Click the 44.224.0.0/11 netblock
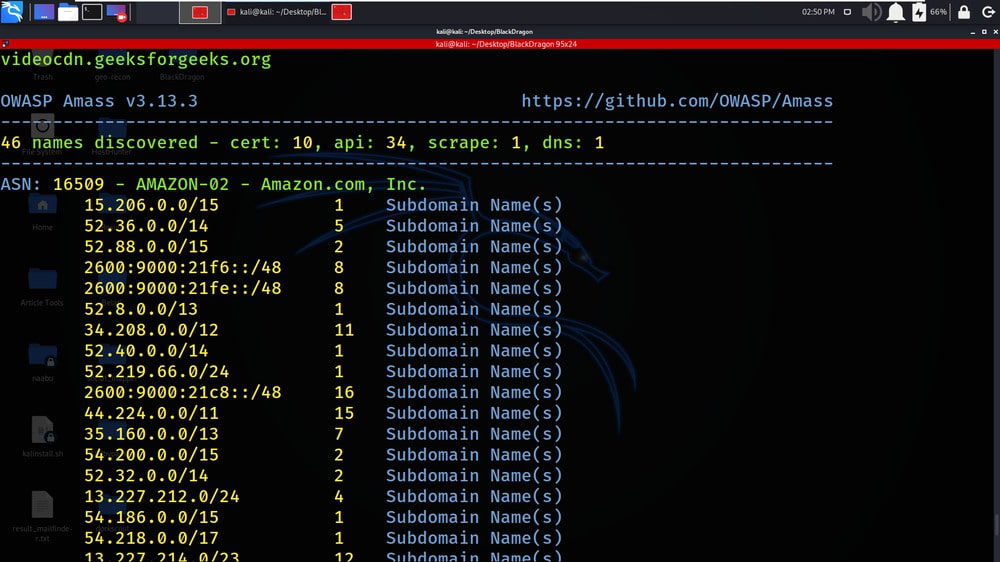 click(x=151, y=413)
